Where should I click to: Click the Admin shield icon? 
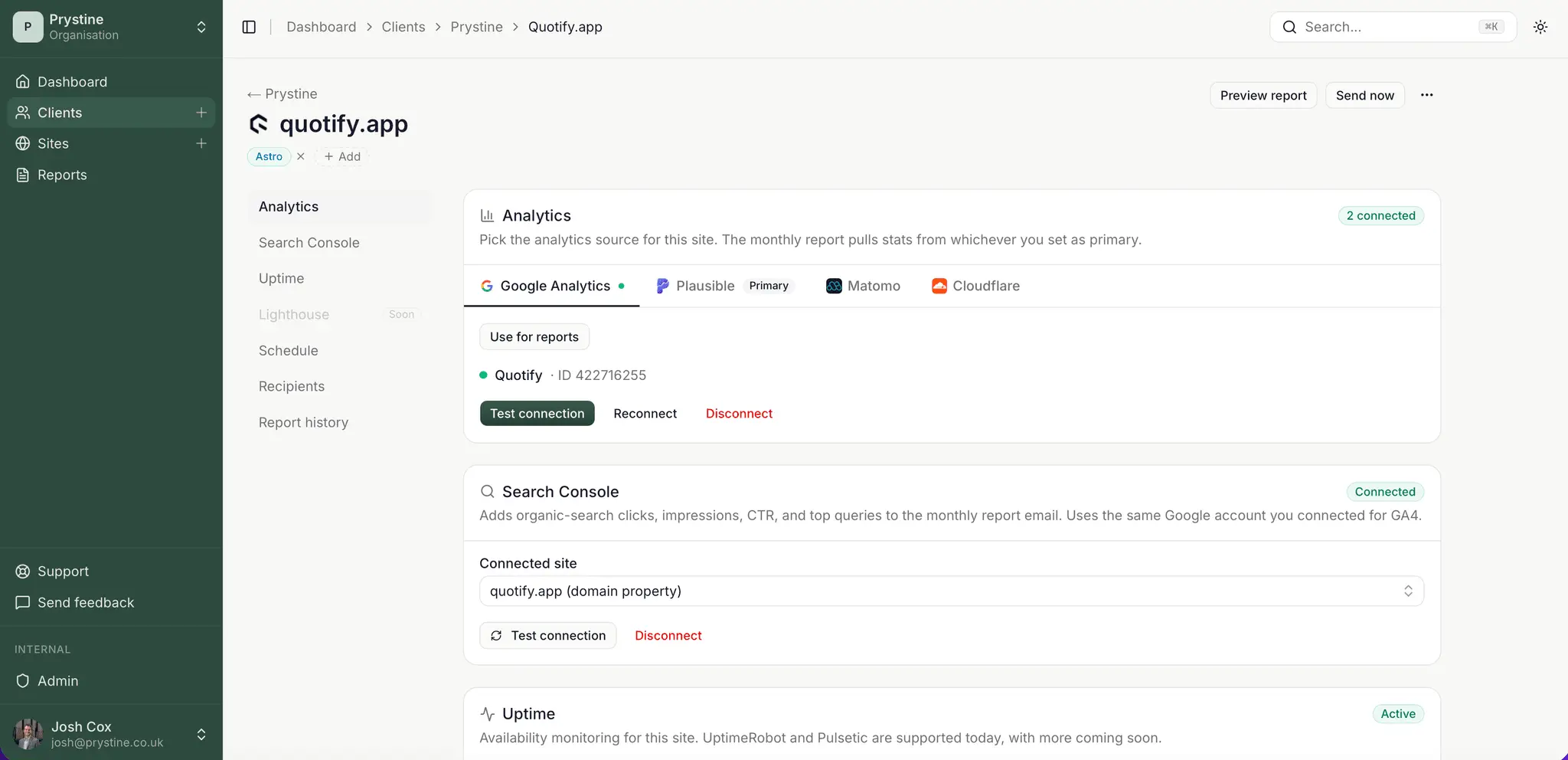(23, 681)
